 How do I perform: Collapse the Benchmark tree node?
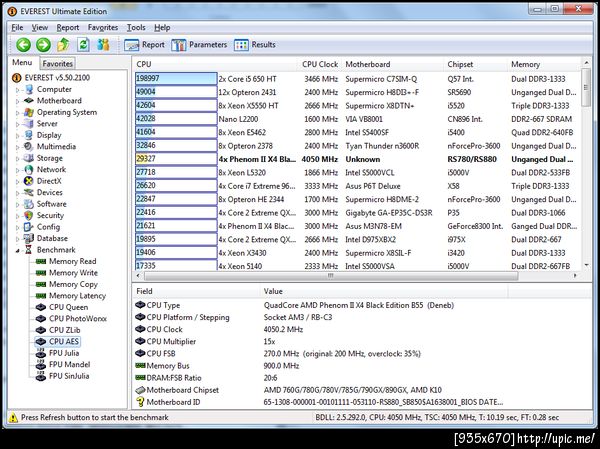[x=17, y=251]
